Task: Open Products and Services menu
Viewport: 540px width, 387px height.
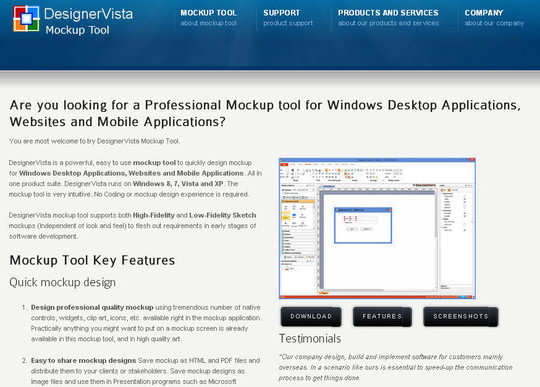Action: (x=388, y=13)
